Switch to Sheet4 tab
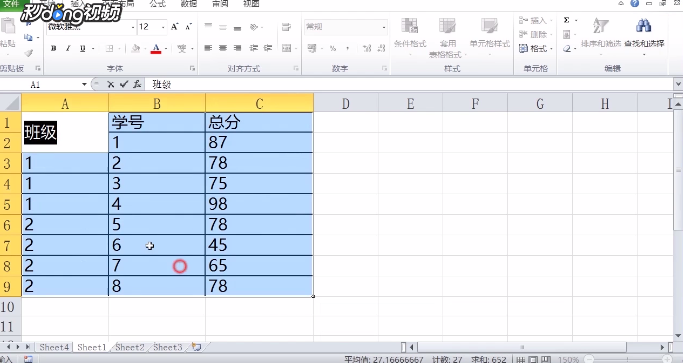 54,347
